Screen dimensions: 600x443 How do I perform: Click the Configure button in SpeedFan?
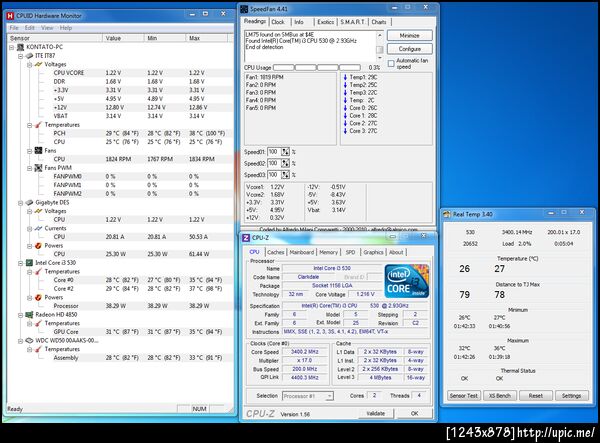(x=410, y=49)
